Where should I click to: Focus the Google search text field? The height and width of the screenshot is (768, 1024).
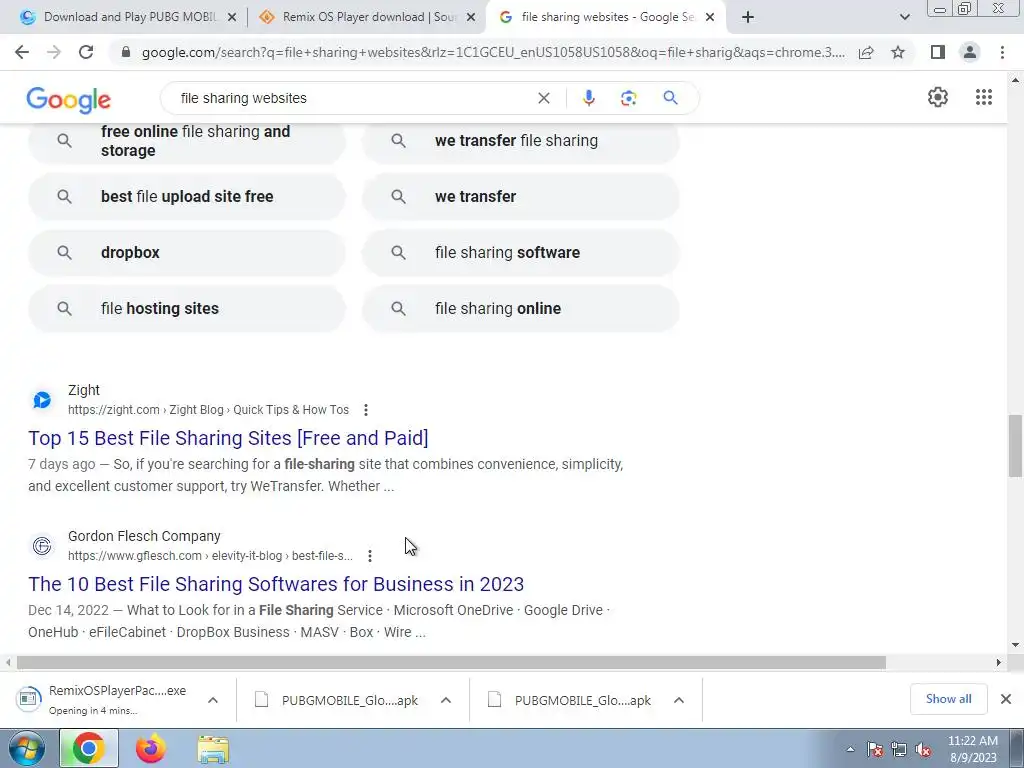(x=353, y=98)
